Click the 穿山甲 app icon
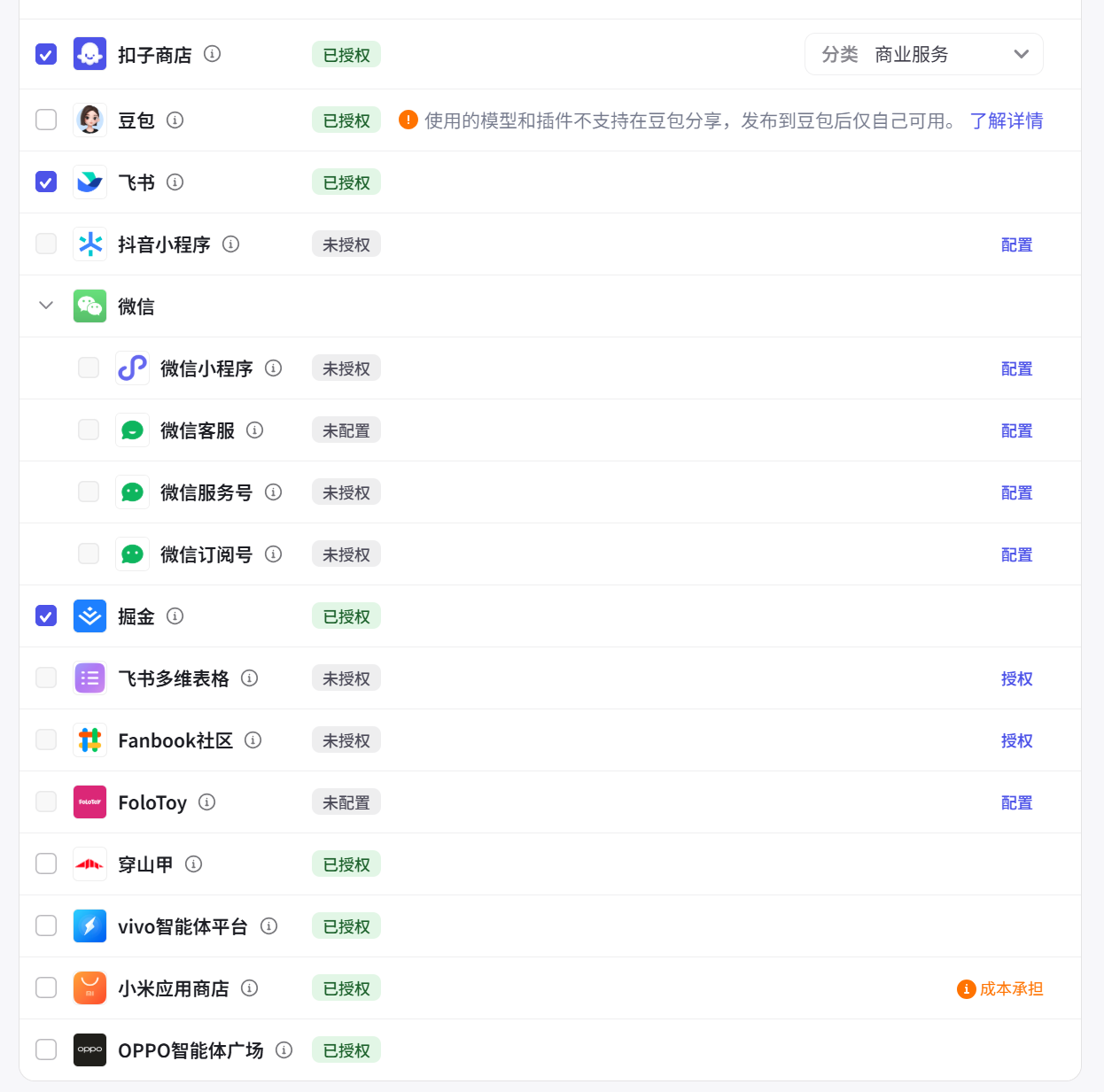The height and width of the screenshot is (1092, 1104). click(x=89, y=864)
